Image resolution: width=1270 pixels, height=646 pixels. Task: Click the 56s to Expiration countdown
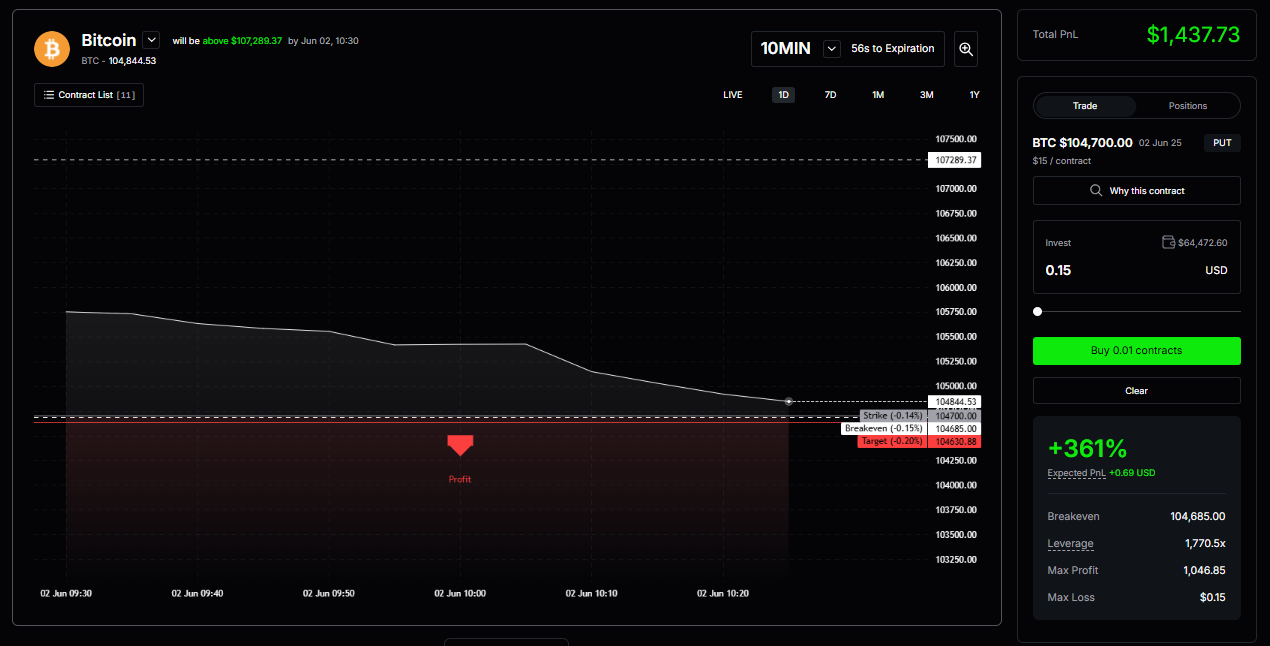[892, 48]
